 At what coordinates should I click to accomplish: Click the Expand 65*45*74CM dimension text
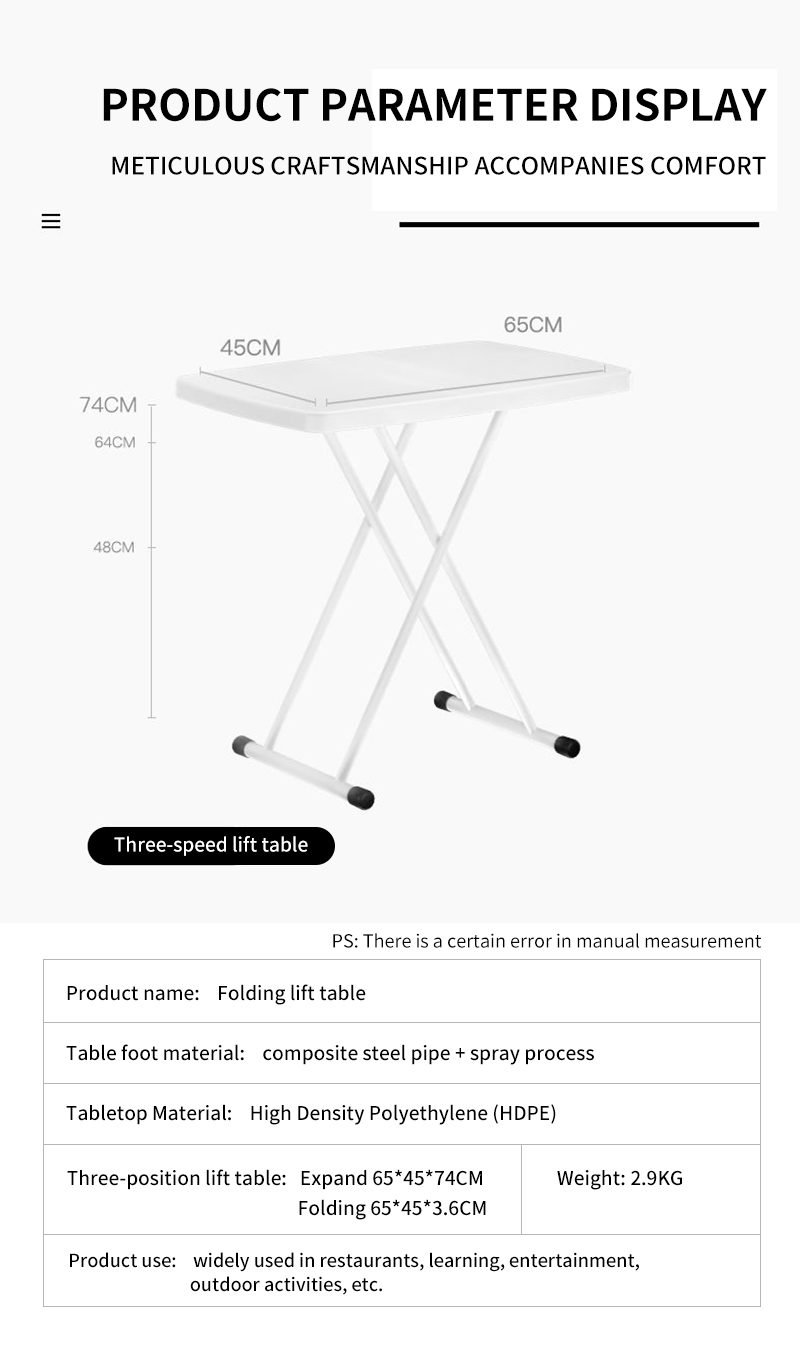392,1178
